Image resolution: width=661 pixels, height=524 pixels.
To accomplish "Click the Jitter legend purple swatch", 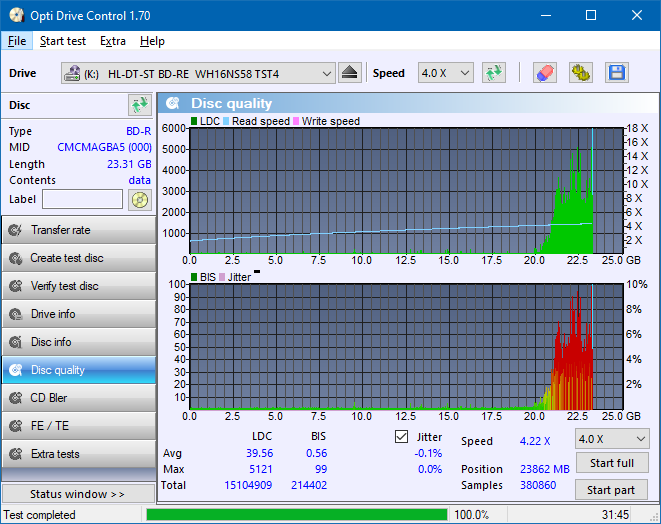I will click(222, 277).
